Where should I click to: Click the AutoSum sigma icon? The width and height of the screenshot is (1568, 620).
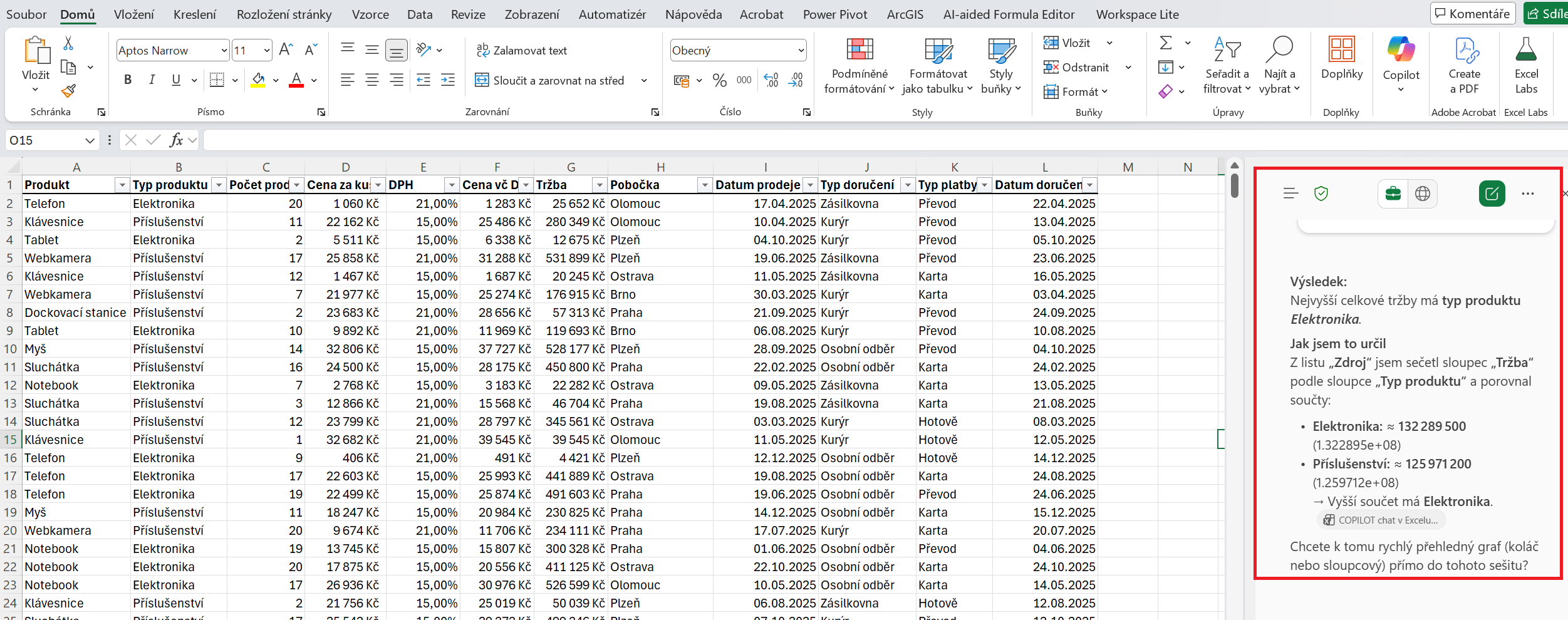1165,43
